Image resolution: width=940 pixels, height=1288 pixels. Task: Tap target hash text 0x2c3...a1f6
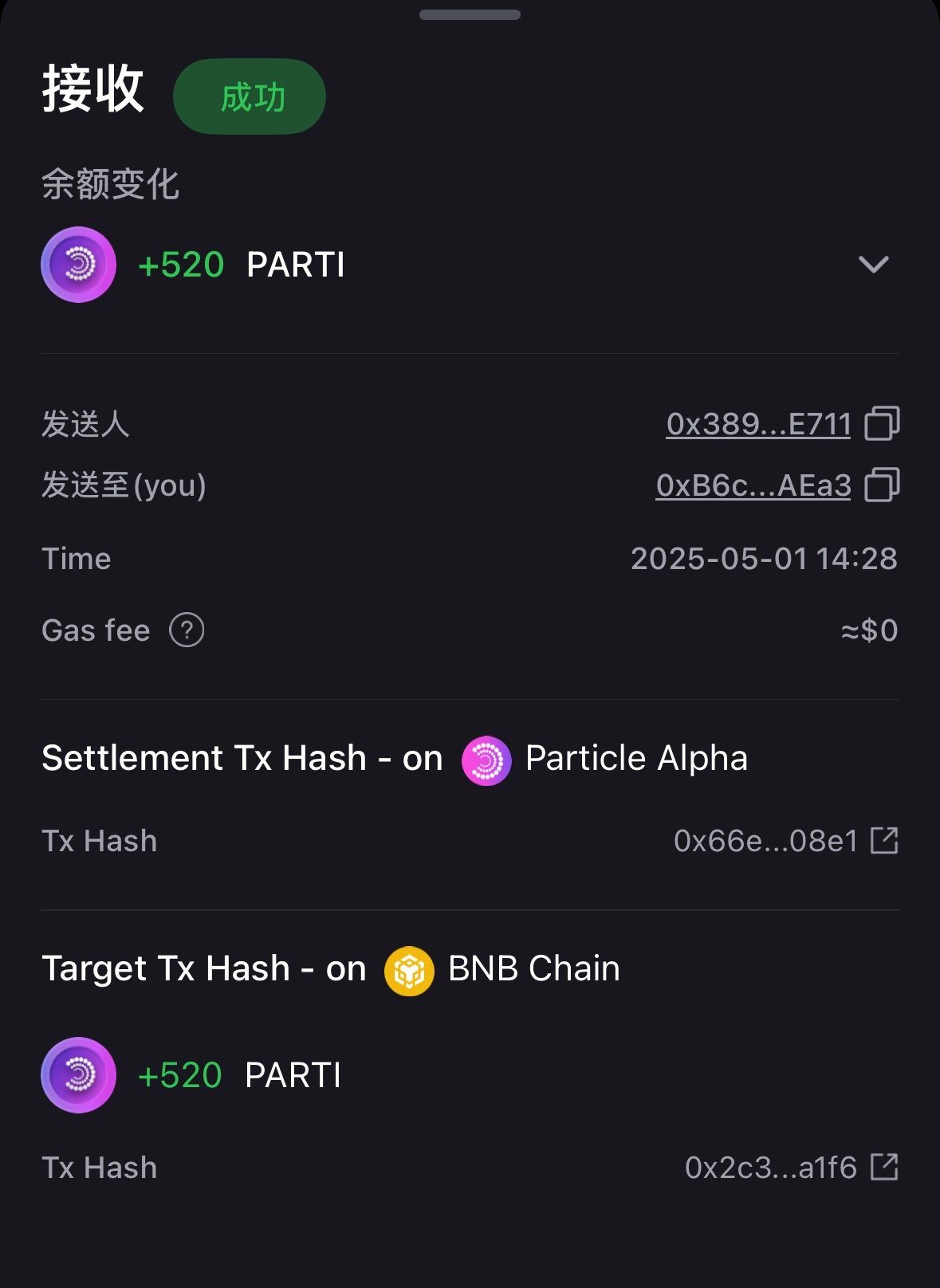771,1168
